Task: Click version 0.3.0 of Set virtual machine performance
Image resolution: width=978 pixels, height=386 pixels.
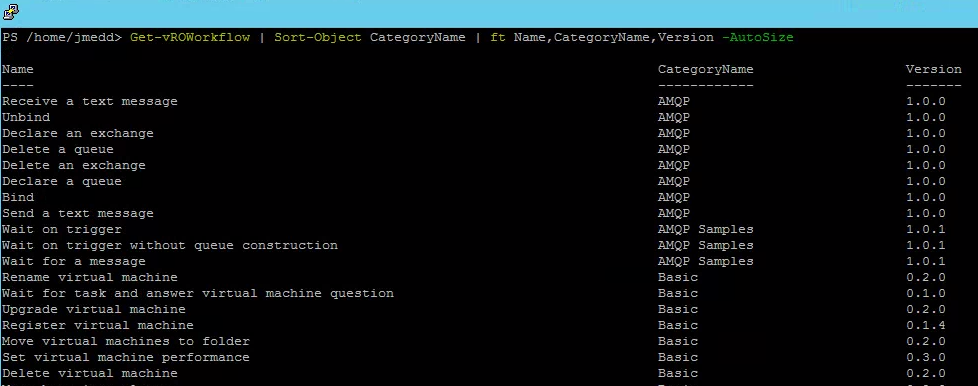Action: point(926,357)
